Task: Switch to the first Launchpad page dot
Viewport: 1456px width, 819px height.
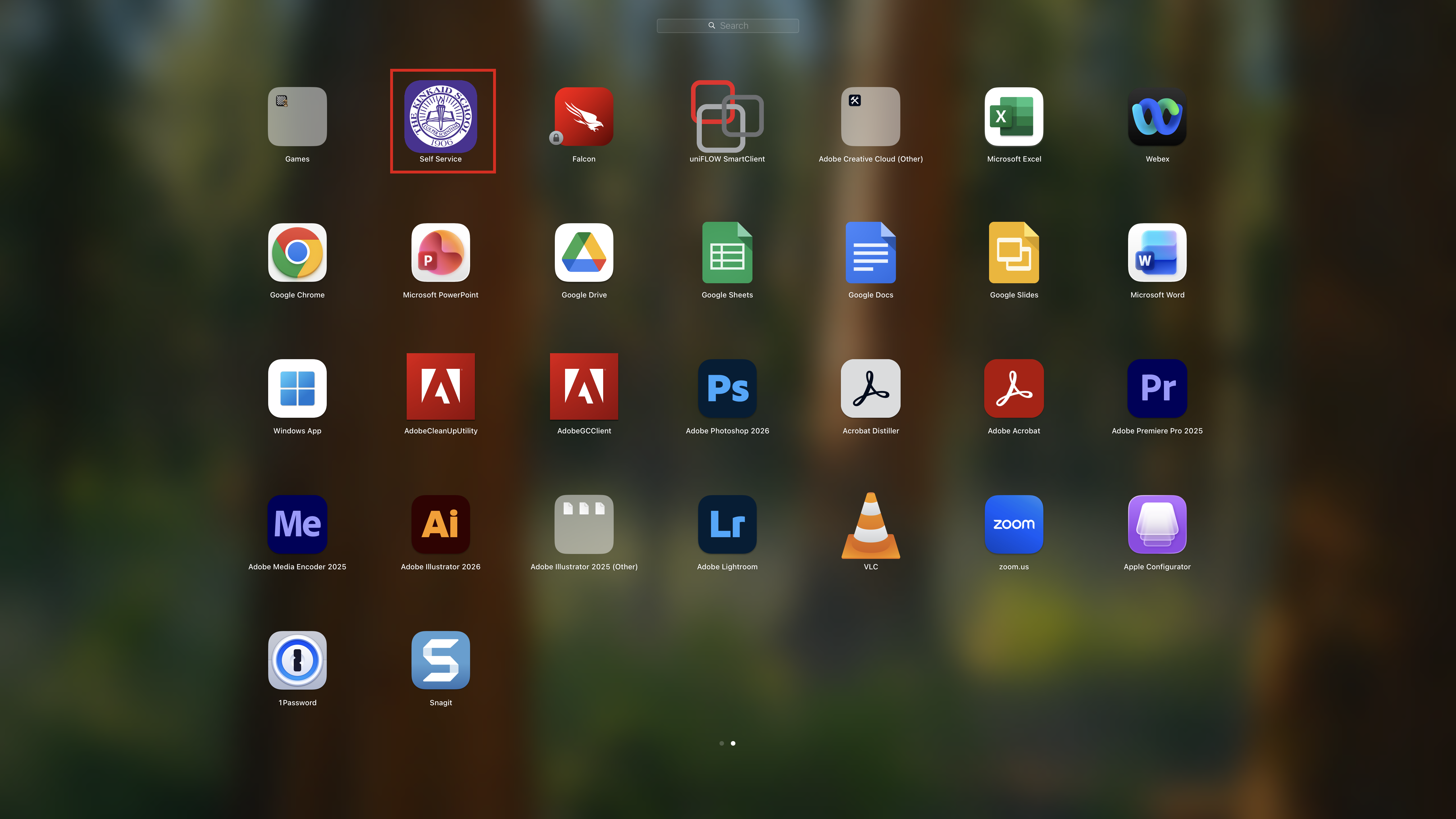Action: coord(721,743)
